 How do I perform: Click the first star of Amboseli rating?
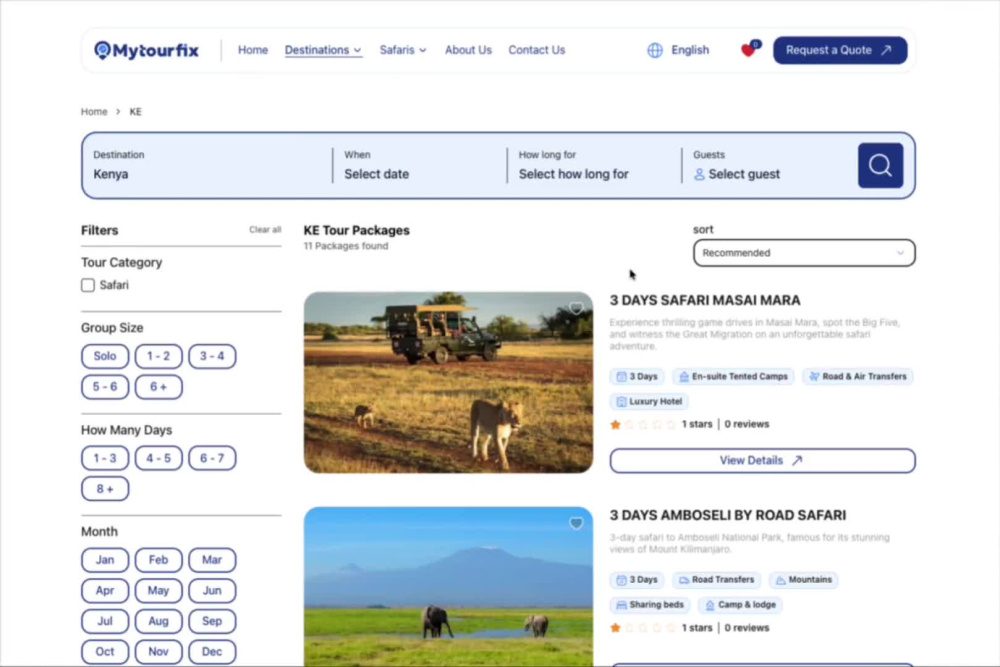(615, 628)
